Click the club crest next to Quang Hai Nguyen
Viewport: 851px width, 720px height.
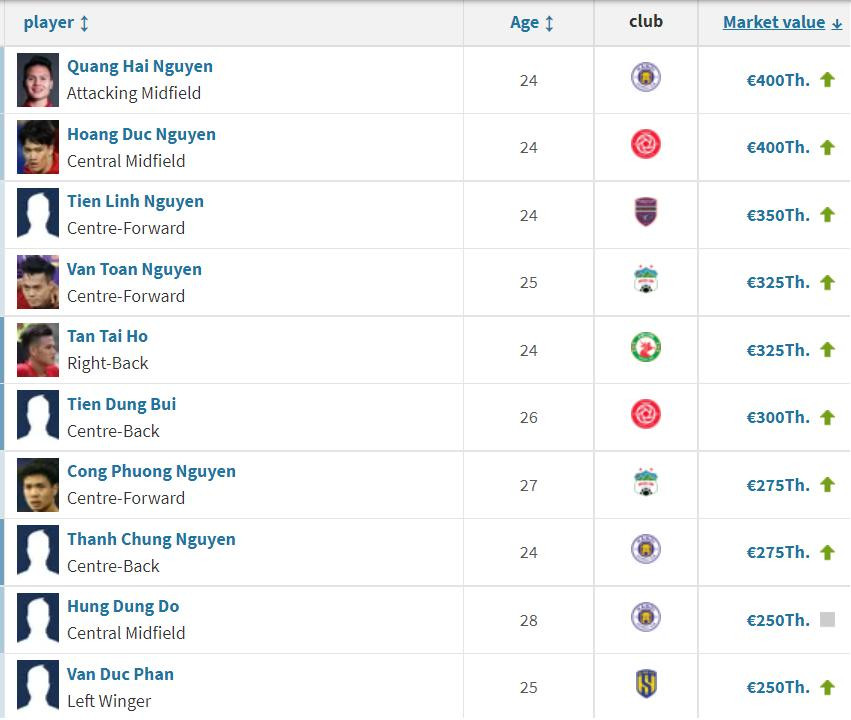[x=645, y=78]
